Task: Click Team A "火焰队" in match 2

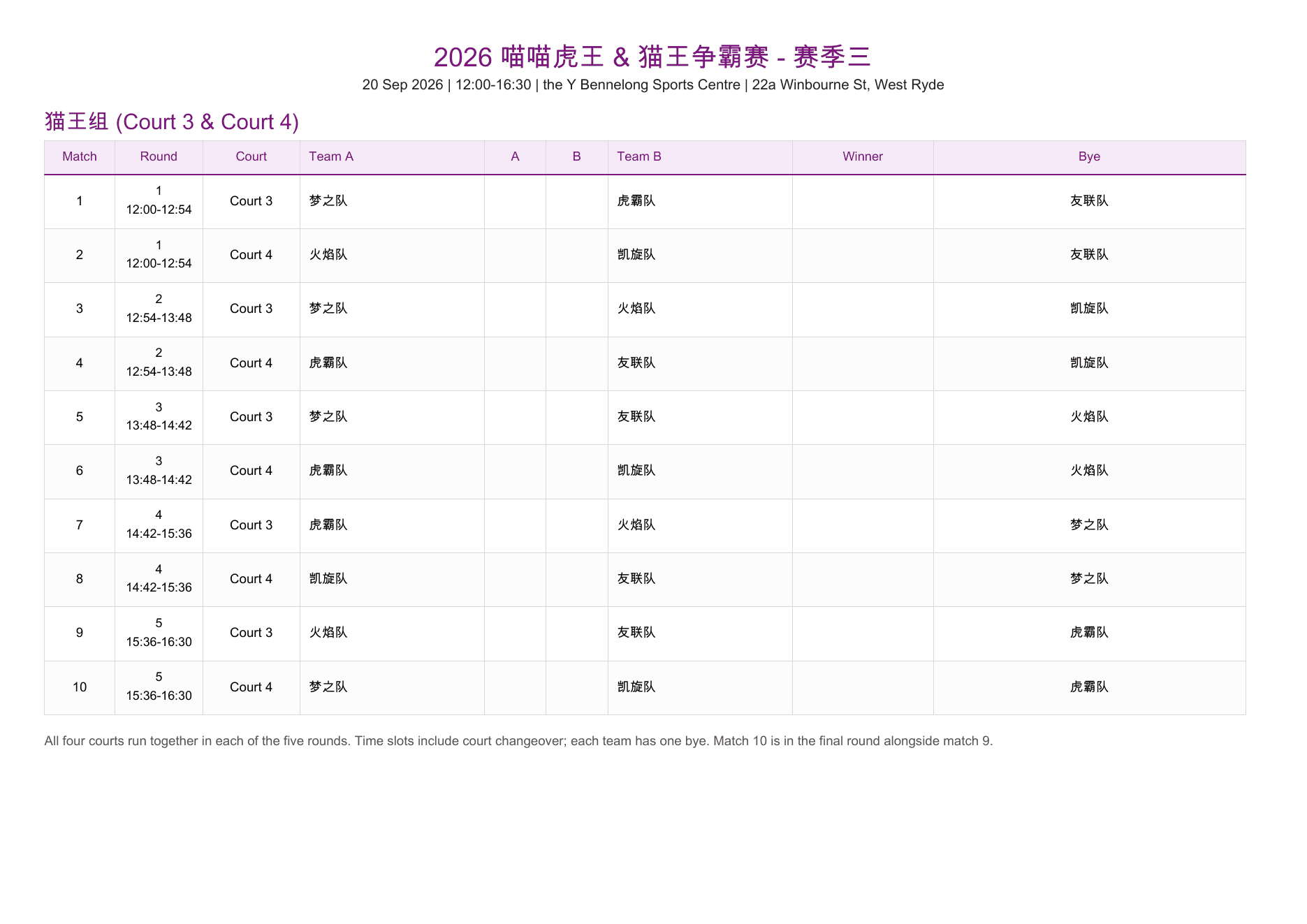Action: click(x=328, y=255)
